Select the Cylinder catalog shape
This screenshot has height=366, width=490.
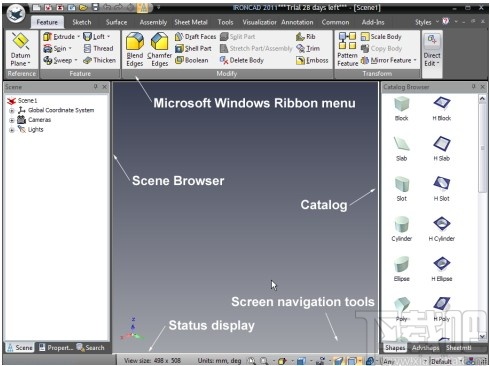[401, 229]
